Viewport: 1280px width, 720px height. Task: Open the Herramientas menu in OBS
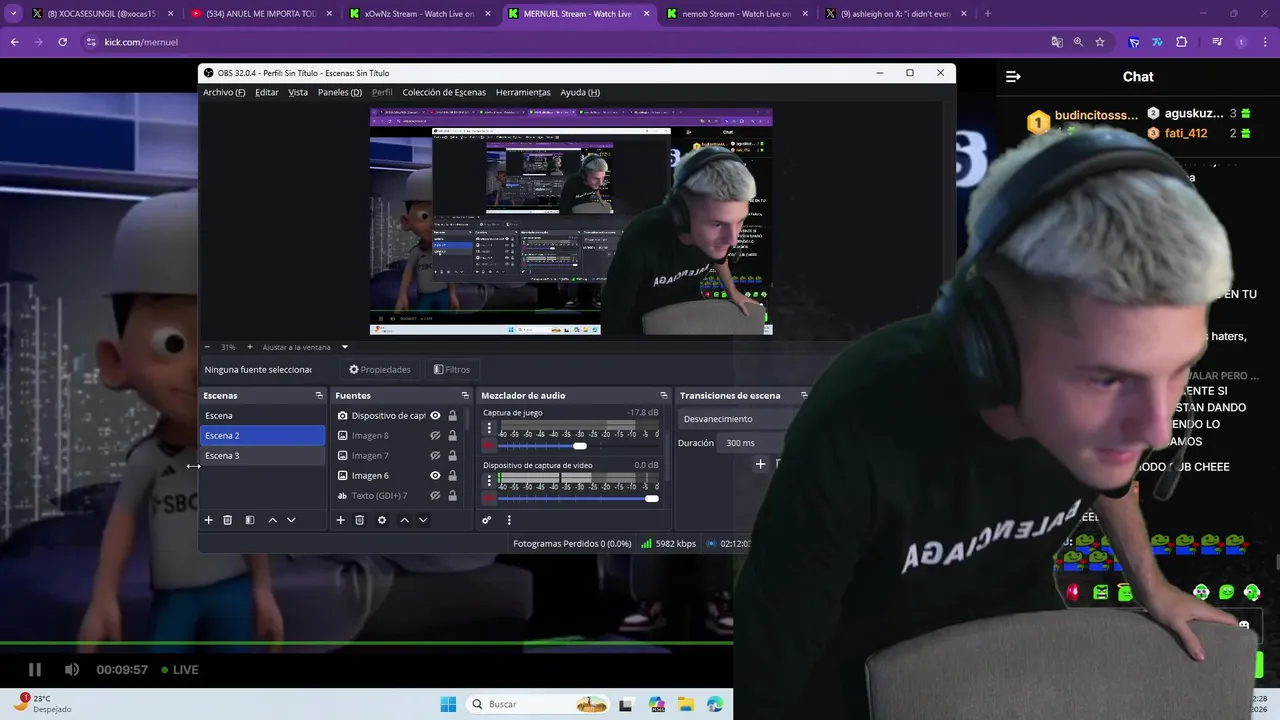coord(523,92)
